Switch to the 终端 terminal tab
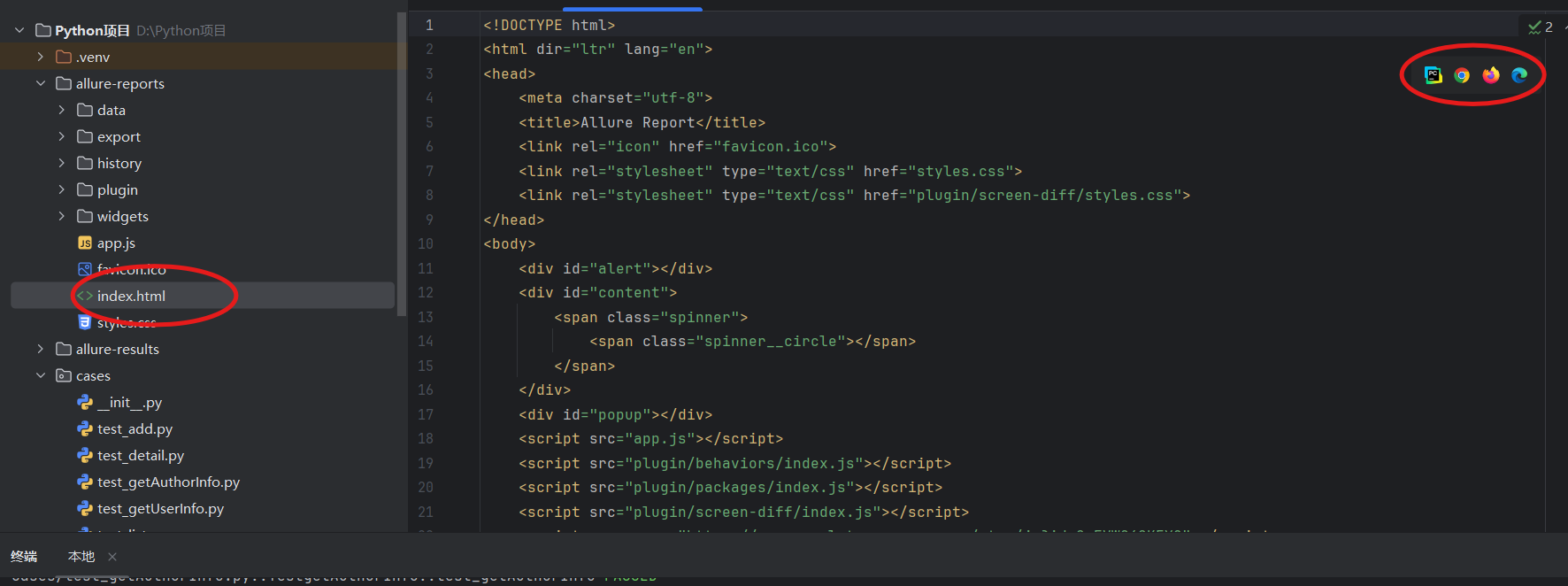 (x=24, y=556)
